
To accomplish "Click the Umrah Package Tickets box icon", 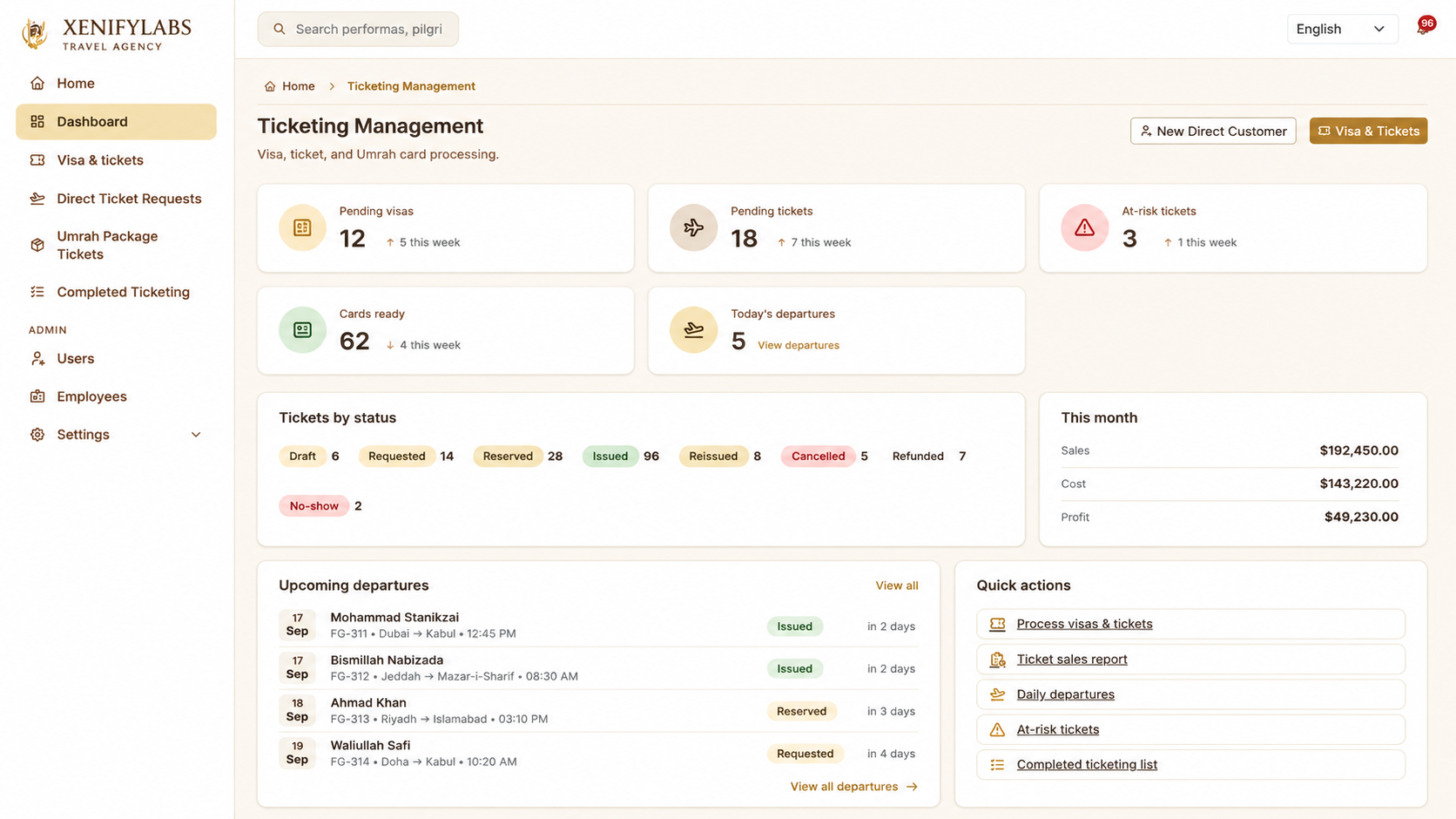I will tap(37, 245).
